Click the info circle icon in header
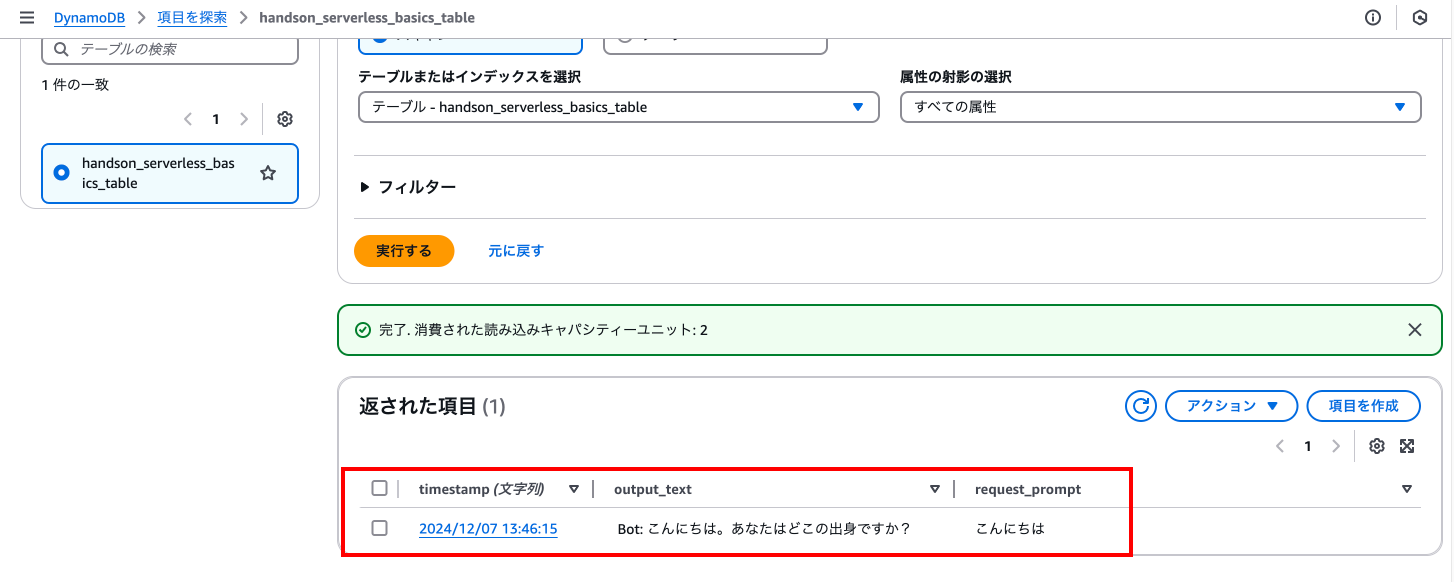The image size is (1454, 582). [1373, 17]
